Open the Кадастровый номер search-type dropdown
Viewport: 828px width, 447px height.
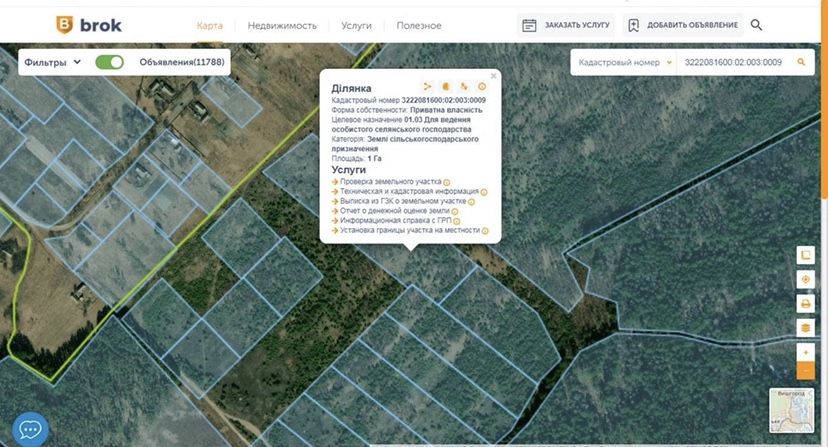point(625,62)
